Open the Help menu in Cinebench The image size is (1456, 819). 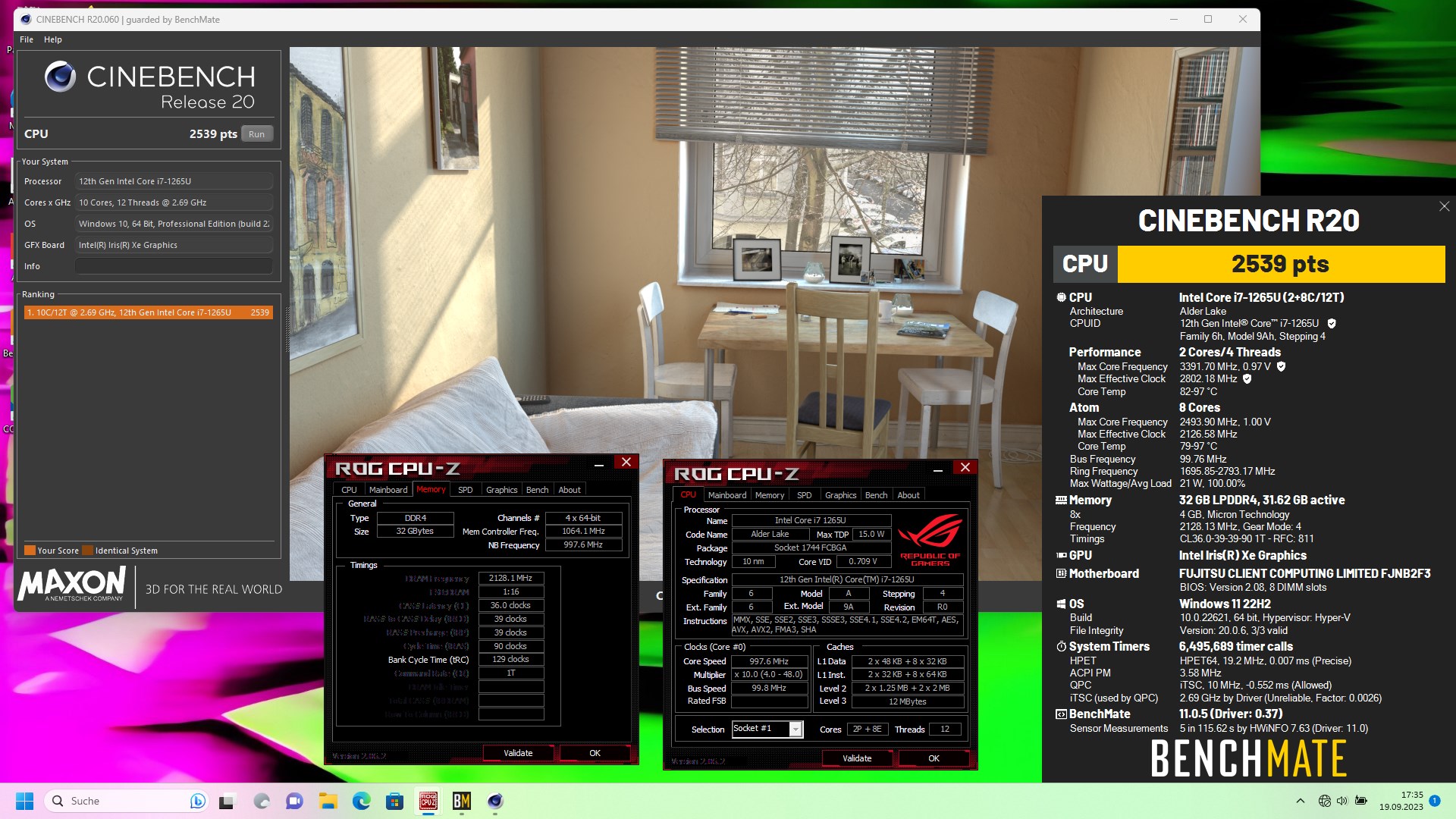pos(53,39)
